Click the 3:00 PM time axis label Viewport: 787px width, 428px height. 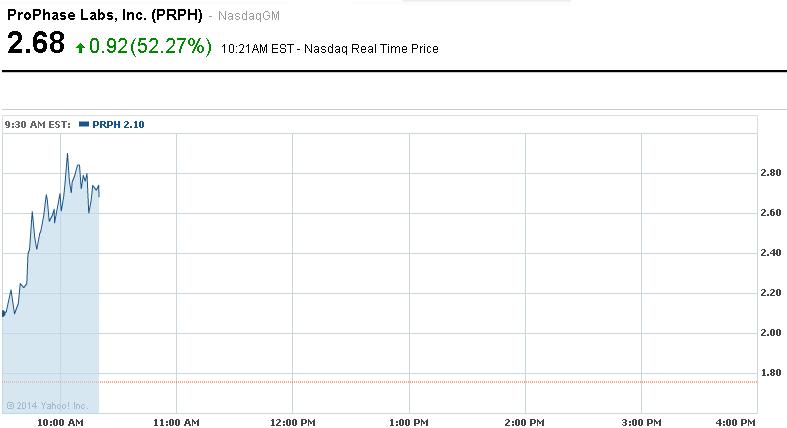coord(641,423)
